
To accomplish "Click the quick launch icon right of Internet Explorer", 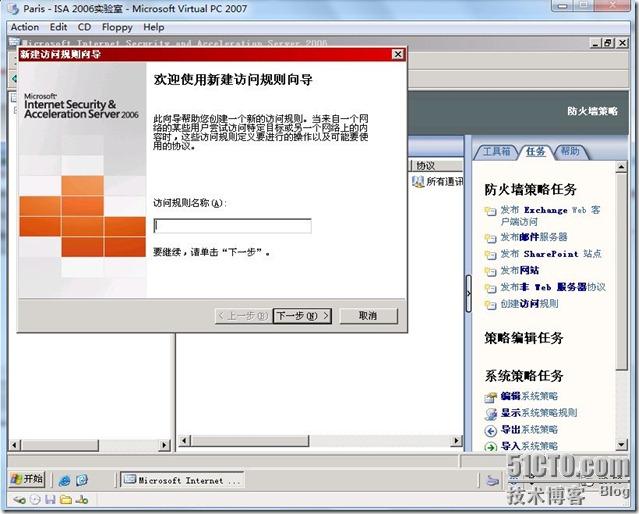I will coord(82,480).
